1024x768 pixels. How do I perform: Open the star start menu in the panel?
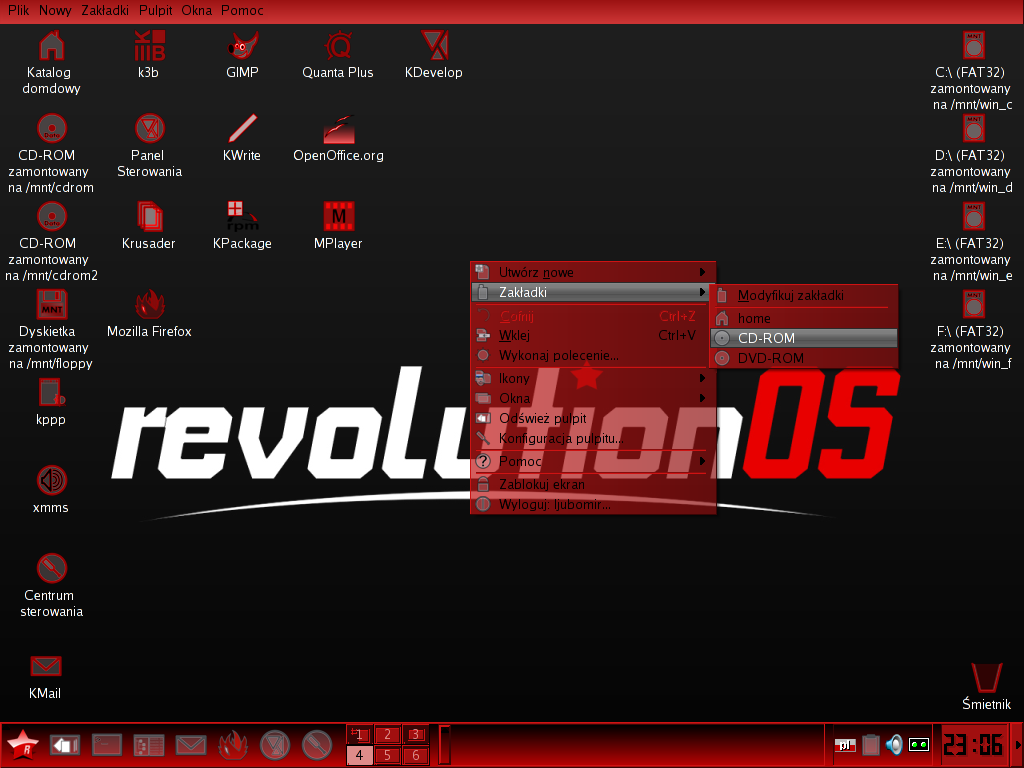click(x=23, y=746)
